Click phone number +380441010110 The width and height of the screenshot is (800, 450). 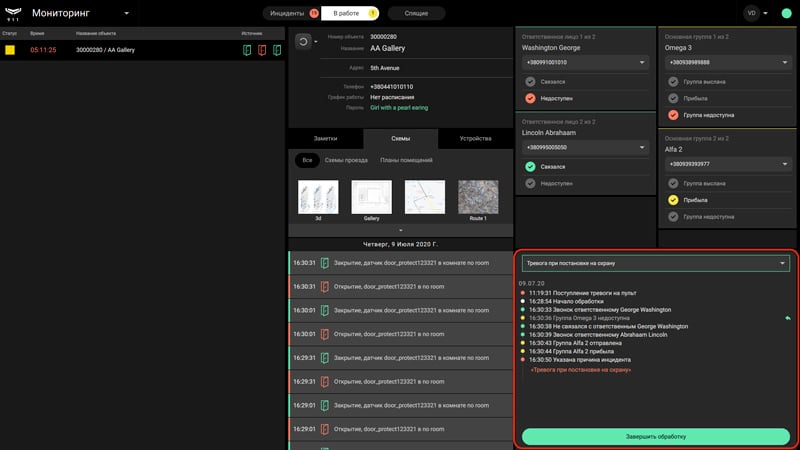coord(392,87)
